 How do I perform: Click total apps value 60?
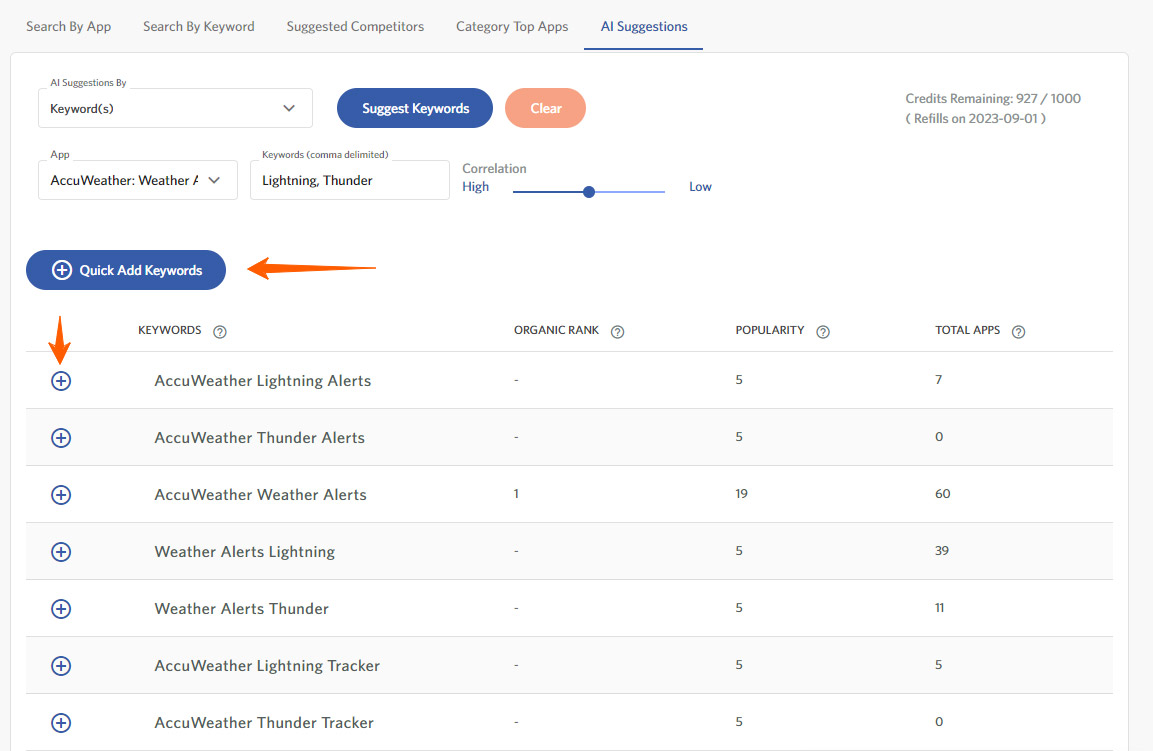943,494
